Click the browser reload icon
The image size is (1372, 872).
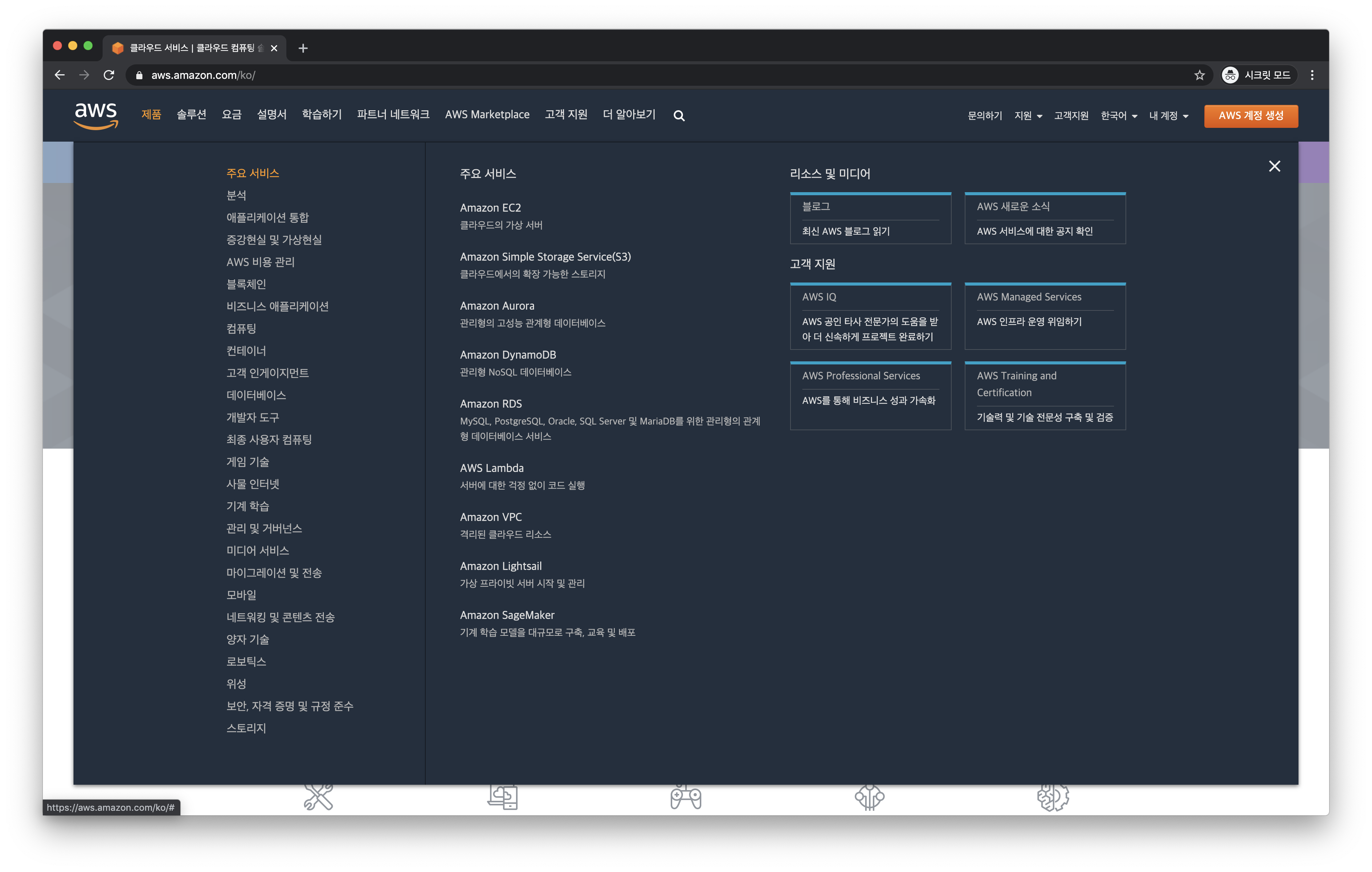click(109, 75)
